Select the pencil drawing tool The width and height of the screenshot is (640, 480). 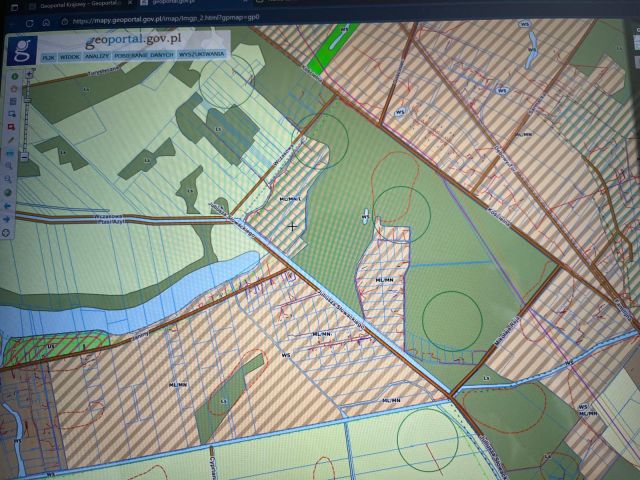[10, 140]
